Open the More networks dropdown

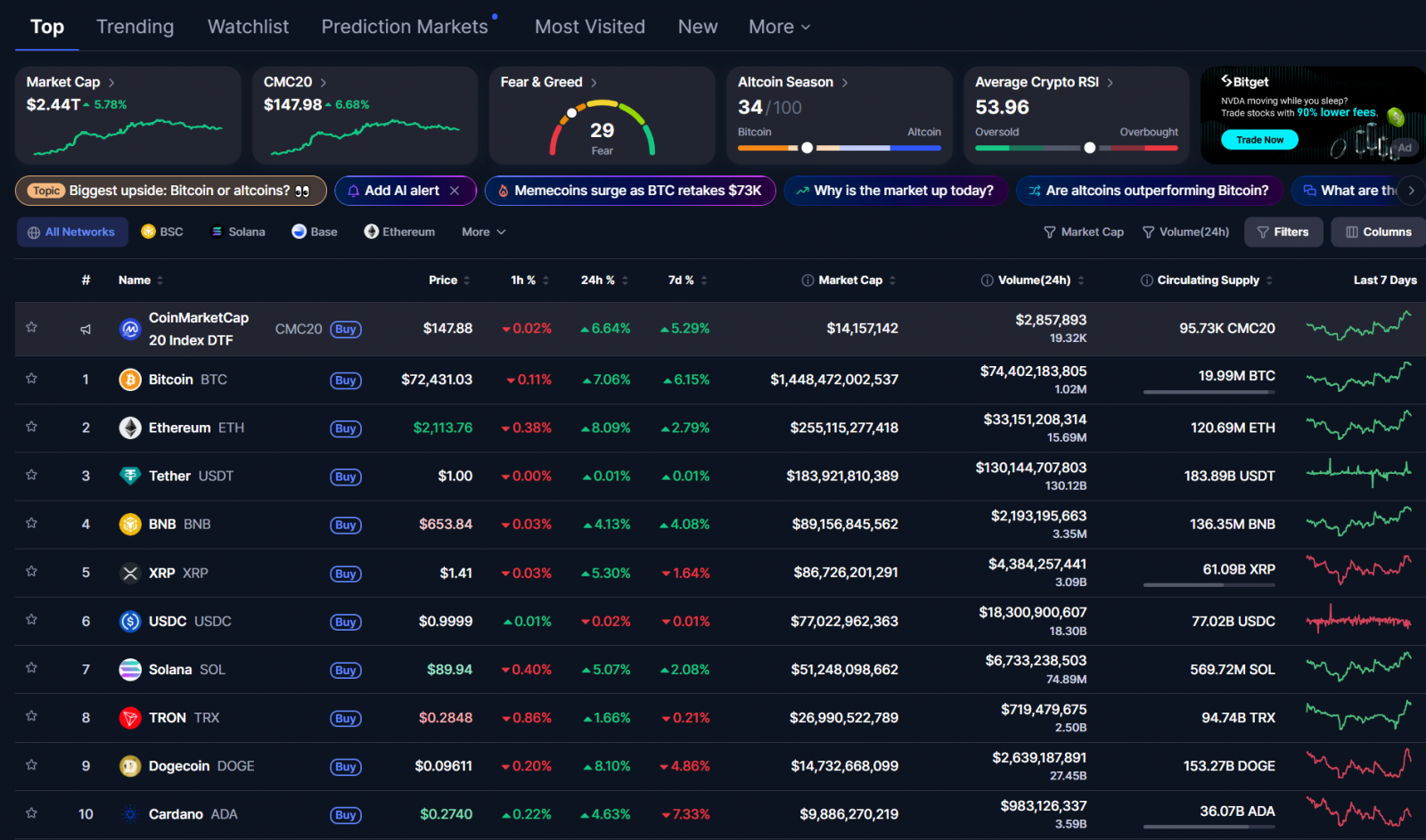[483, 232]
